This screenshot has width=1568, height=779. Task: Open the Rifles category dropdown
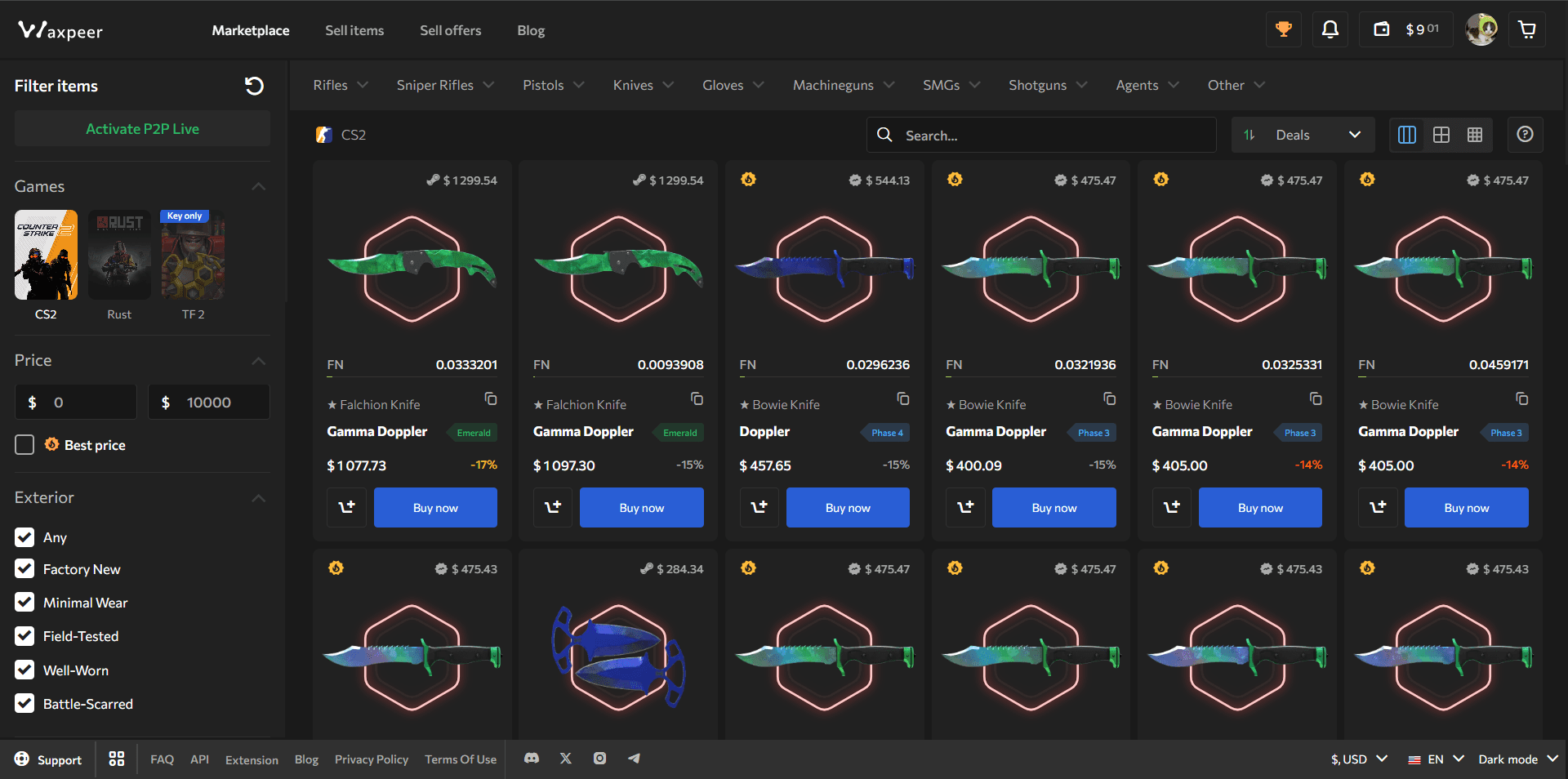341,85
